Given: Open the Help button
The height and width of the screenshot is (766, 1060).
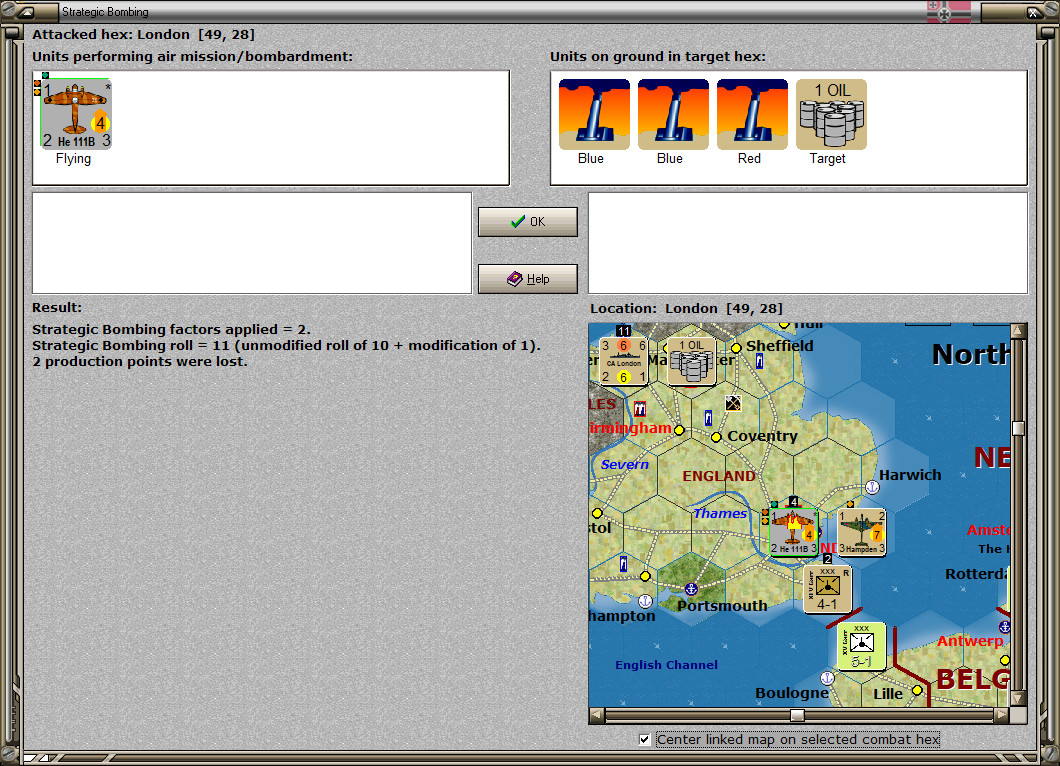Looking at the screenshot, I should 528,279.
